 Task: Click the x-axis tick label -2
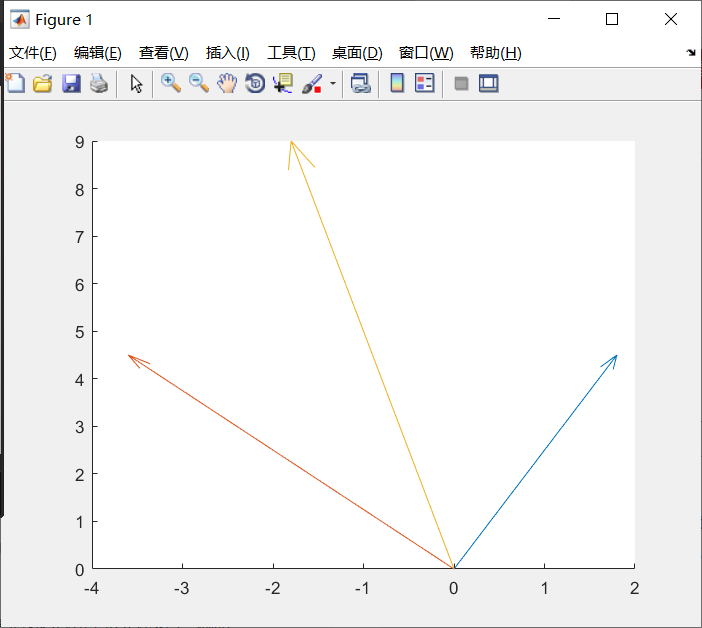point(273,588)
